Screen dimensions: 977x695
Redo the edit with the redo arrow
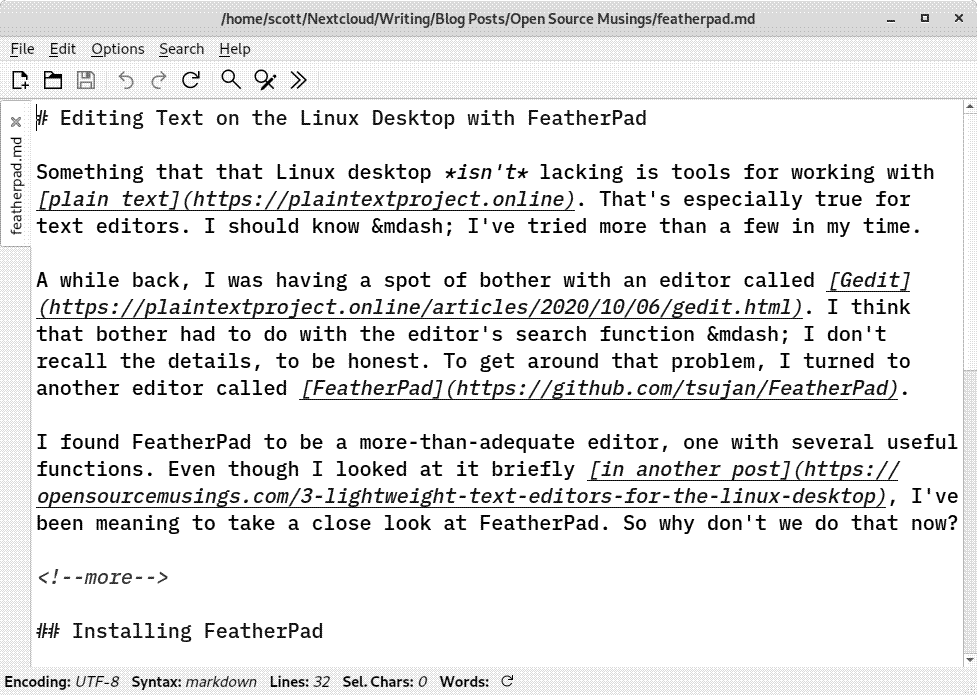click(159, 80)
